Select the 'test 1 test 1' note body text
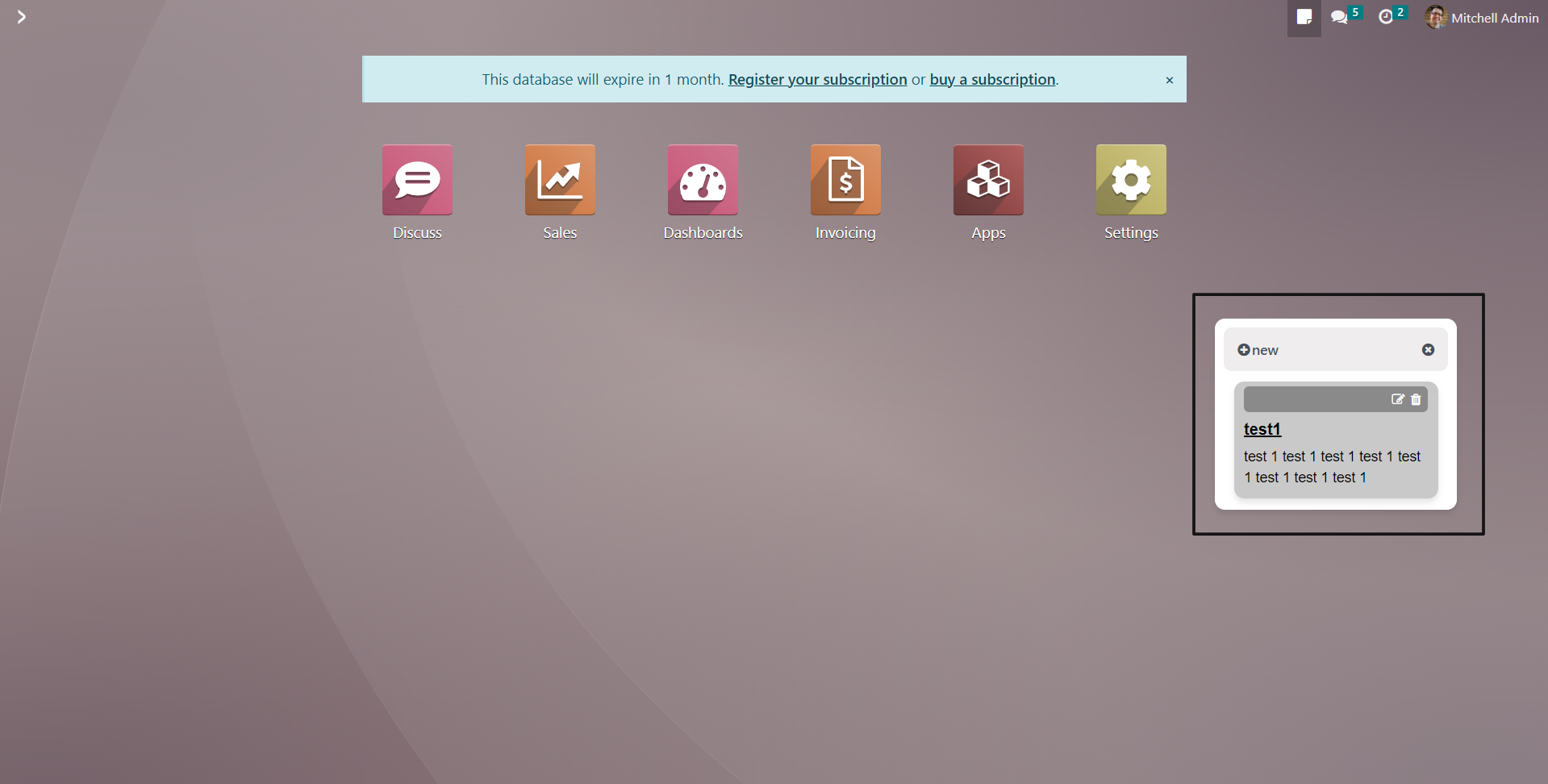Screen dimensions: 1548x784 click(x=1332, y=467)
